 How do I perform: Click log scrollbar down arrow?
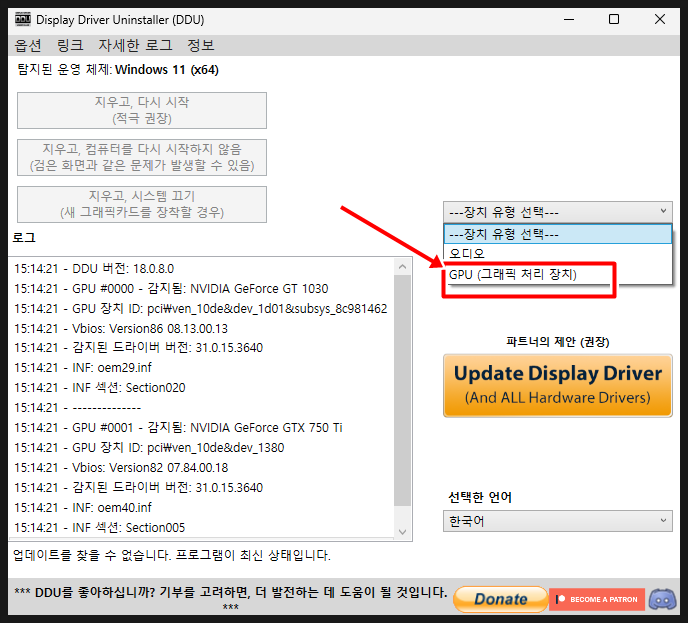click(x=402, y=532)
